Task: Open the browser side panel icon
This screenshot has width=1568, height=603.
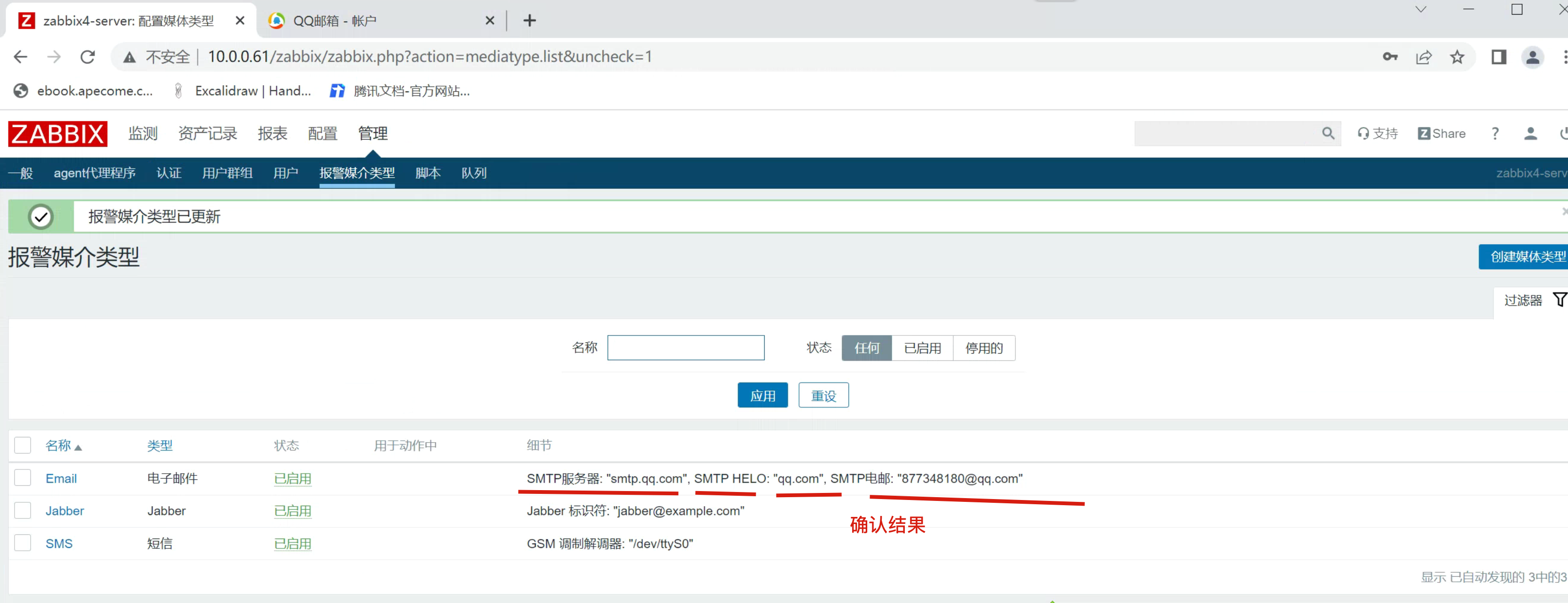Action: pos(1498,57)
